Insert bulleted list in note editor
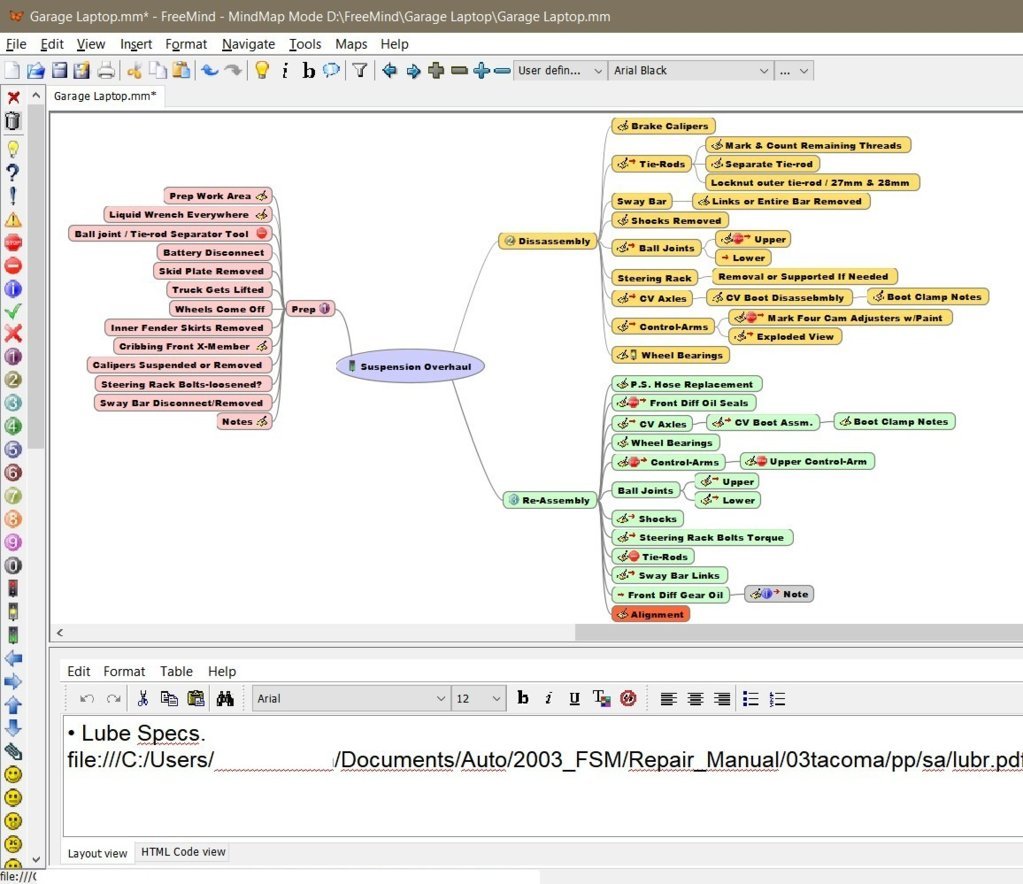Viewport: 1023px width, 884px height. coord(751,699)
